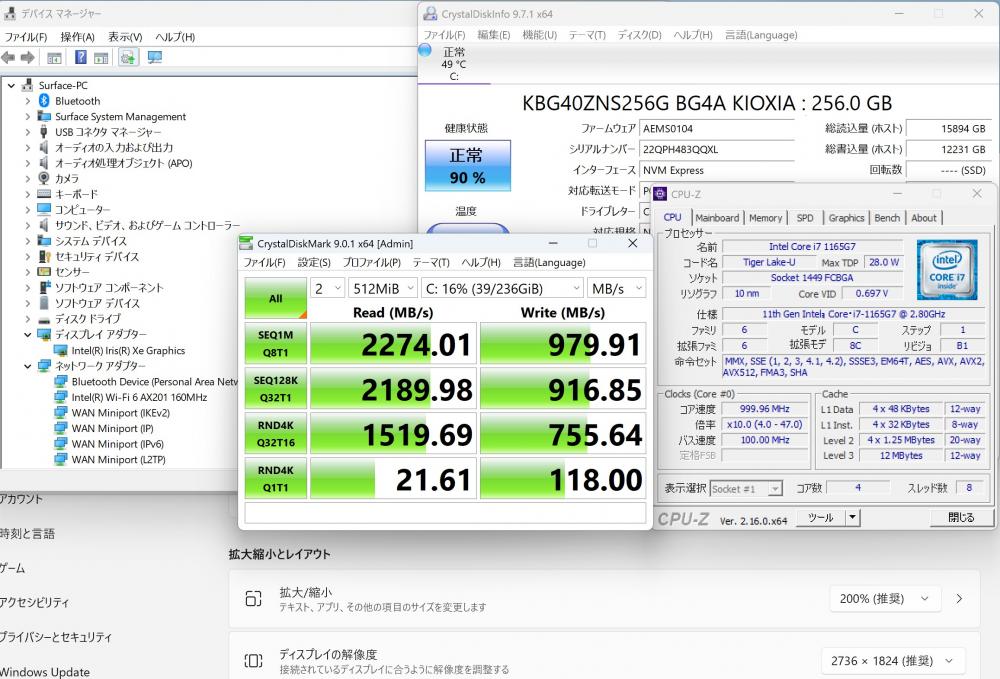Click the empty status bar in CrystalDiskMark
The width and height of the screenshot is (1000, 679).
445,514
